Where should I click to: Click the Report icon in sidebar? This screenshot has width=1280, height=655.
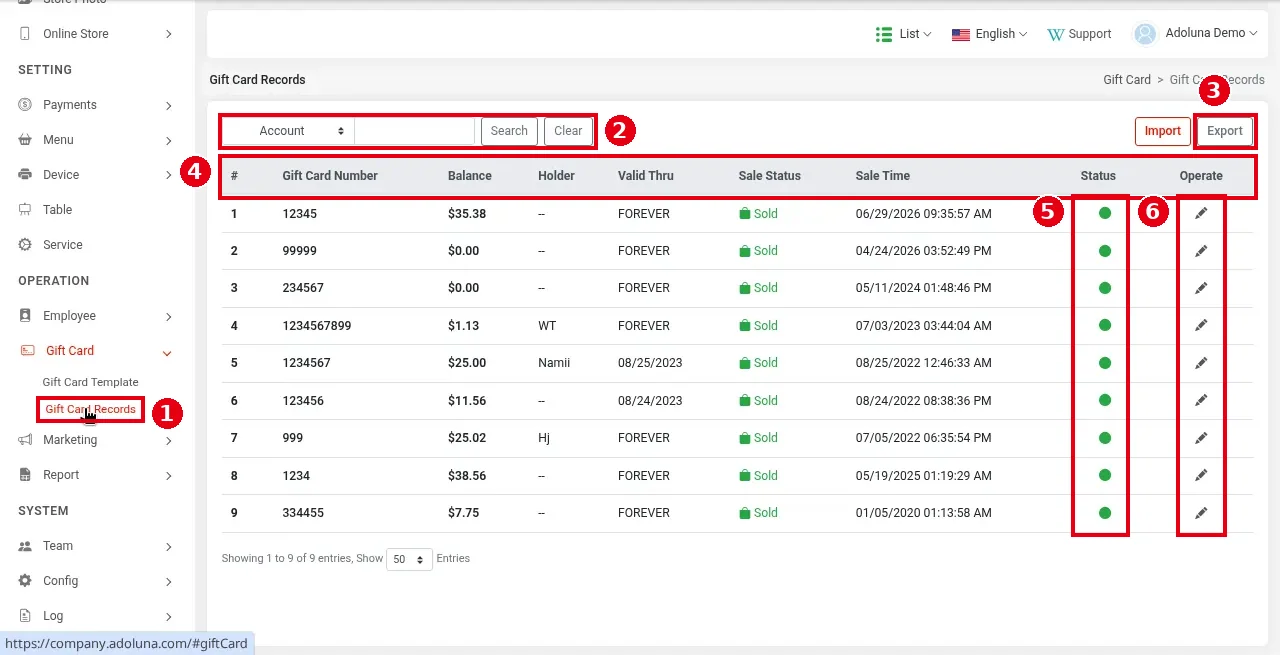pyautogui.click(x=25, y=475)
